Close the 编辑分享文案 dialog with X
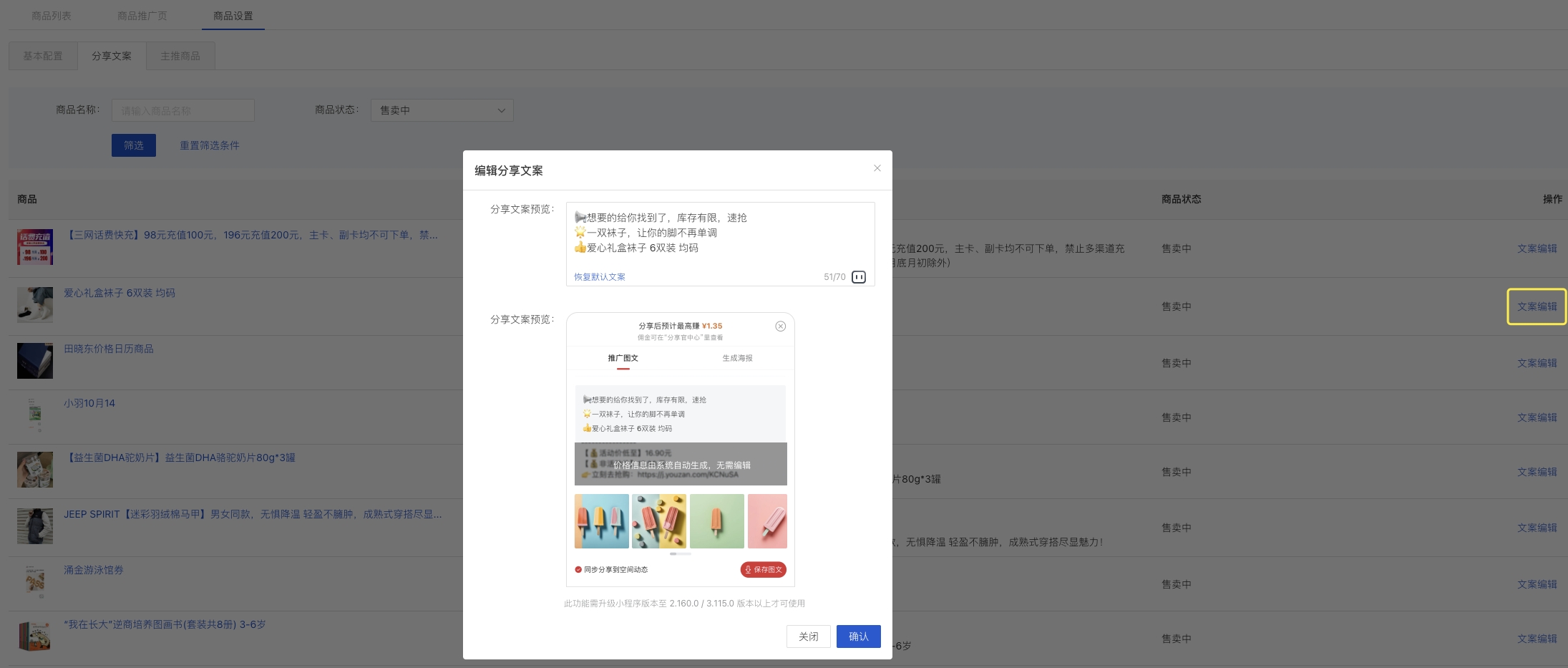This screenshot has height=668, width=1568. click(877, 168)
